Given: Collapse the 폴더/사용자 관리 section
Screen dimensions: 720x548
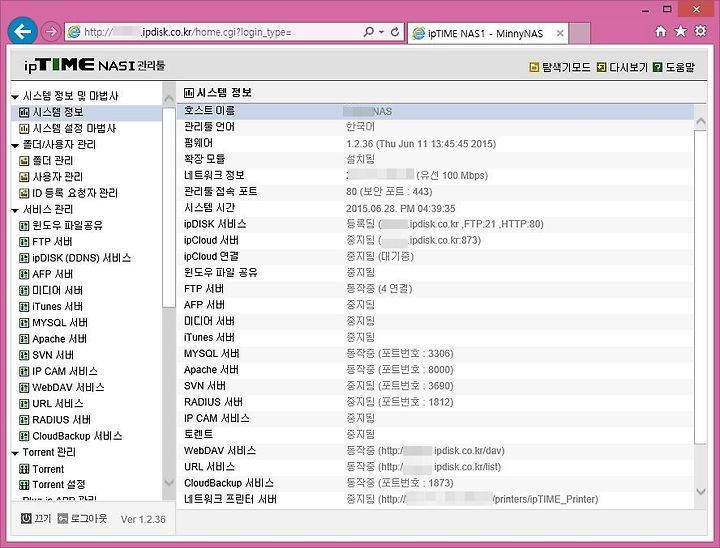Looking at the screenshot, I should pos(15,146).
